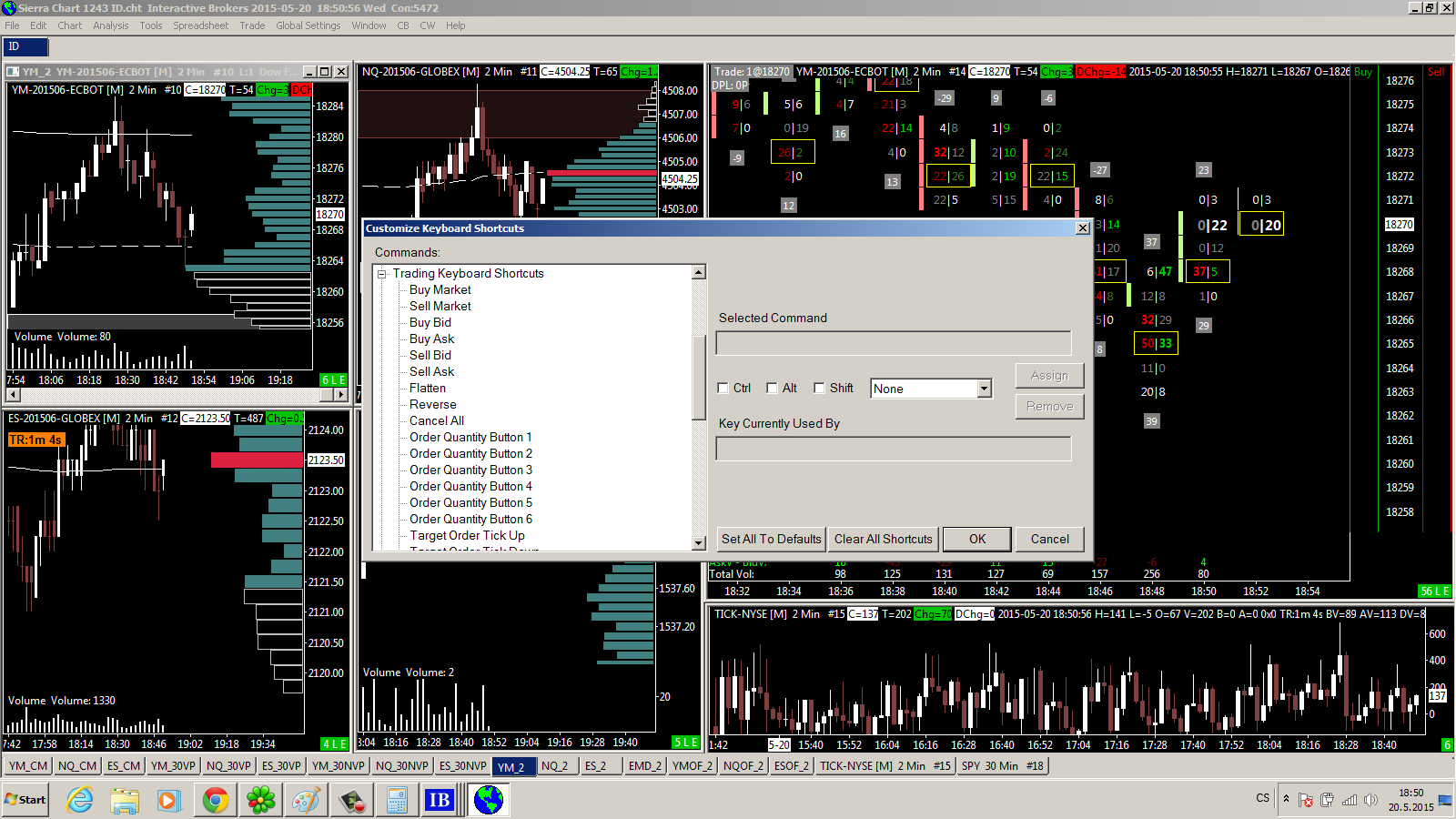Switch to the TICK-NYSE chart tab
This screenshot has height=819, width=1456.
pyautogui.click(x=885, y=766)
